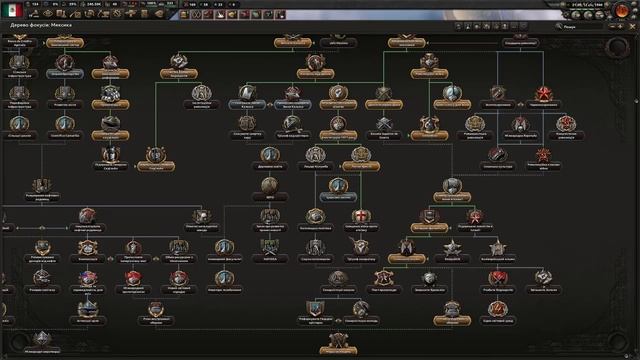The width and height of the screenshot is (640, 360).
Task: Click the date and time display at top right
Action: [x=587, y=4]
